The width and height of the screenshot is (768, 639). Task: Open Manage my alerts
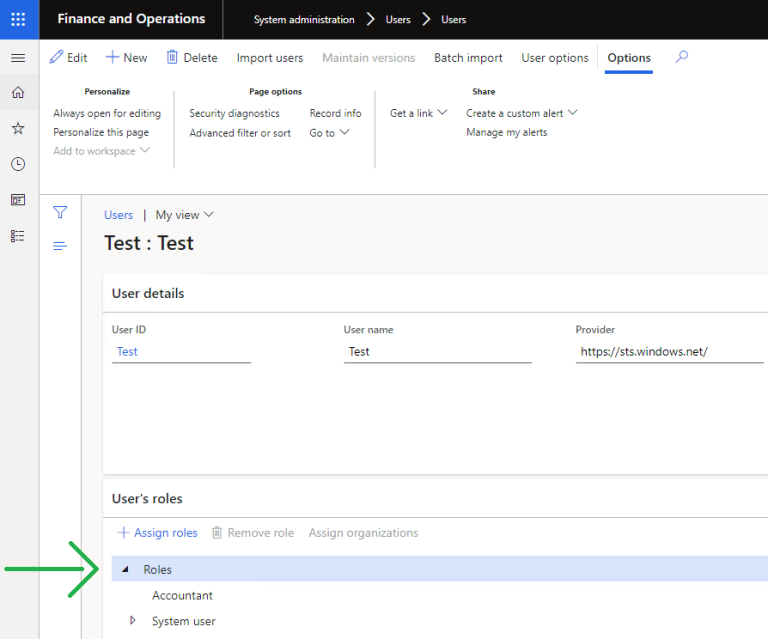click(506, 132)
